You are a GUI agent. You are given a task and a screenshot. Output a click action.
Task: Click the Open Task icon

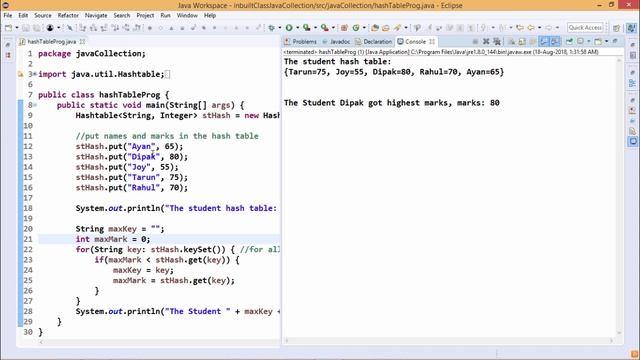(x=386, y=28)
